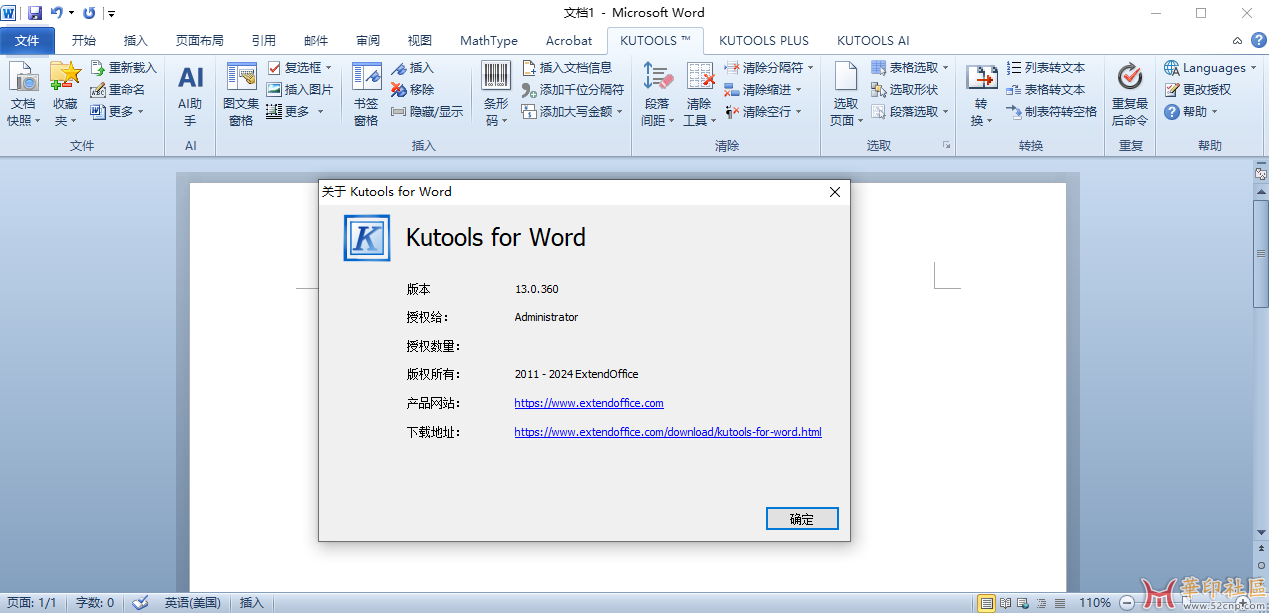
Task: Open the AutoText pane (图文集窗格)
Action: [241, 94]
